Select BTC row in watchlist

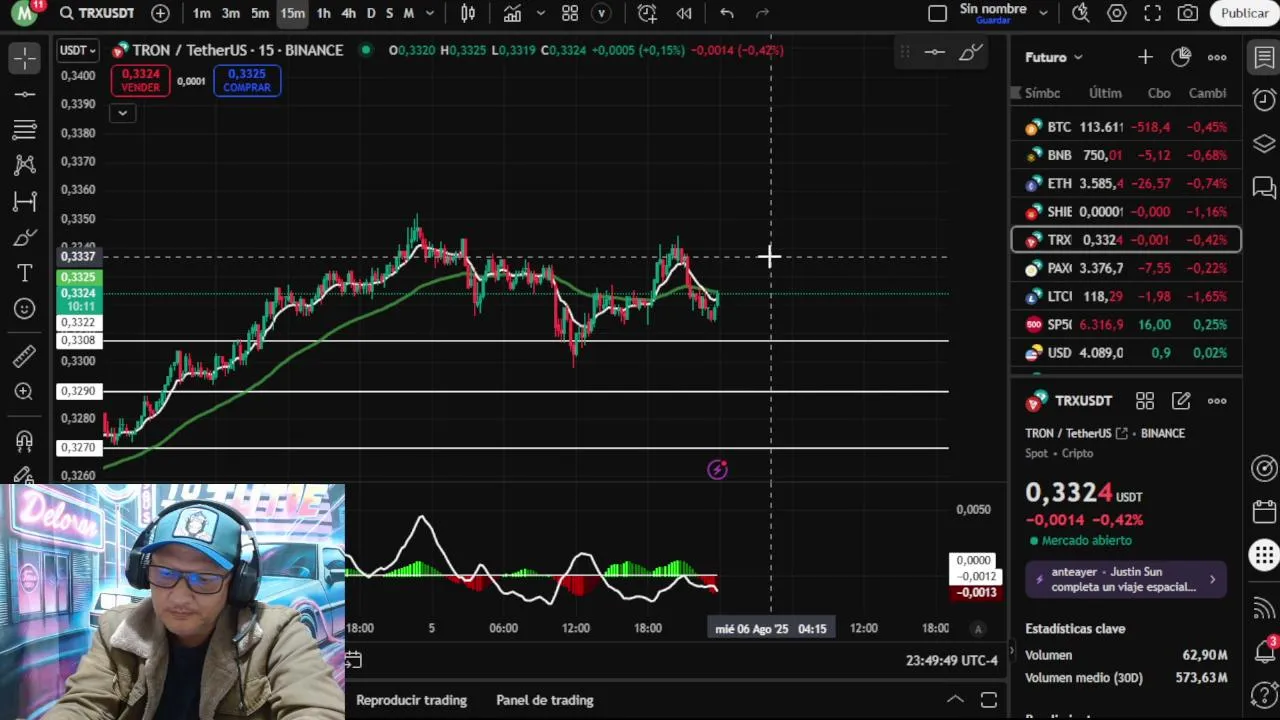point(1126,127)
